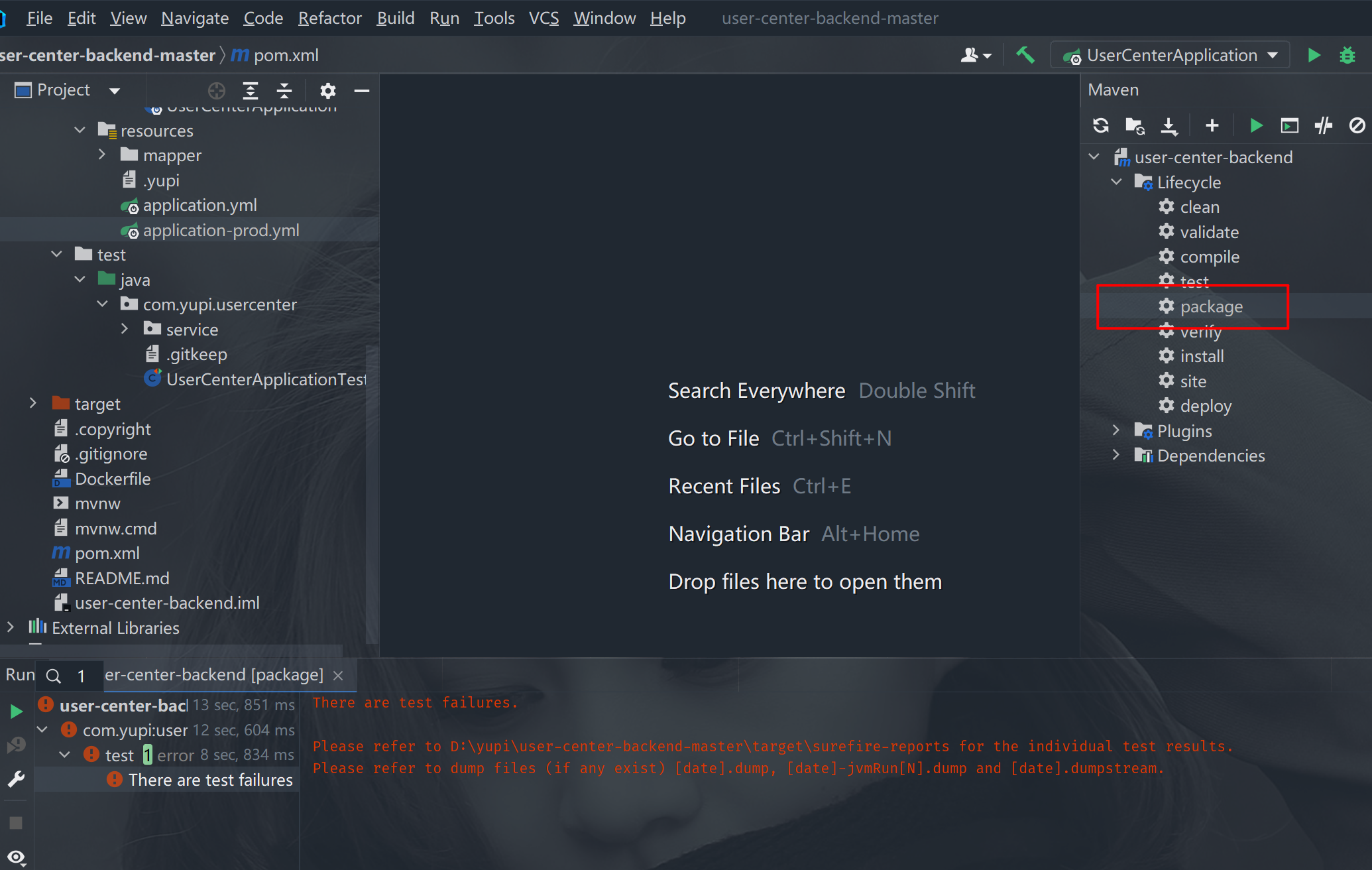Click the Download Sources icon in Maven
The width and height of the screenshot is (1372, 870).
(x=1169, y=125)
